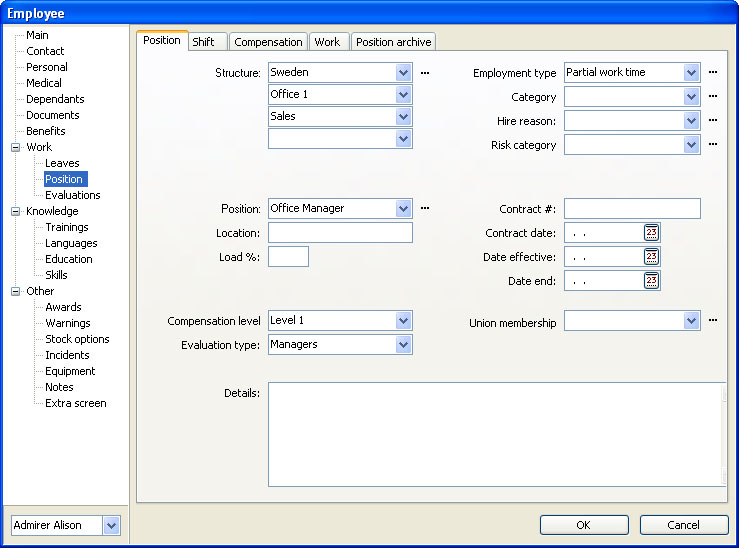Click the ellipsis beside Union membership
The height and width of the screenshot is (548, 739).
coord(713,320)
